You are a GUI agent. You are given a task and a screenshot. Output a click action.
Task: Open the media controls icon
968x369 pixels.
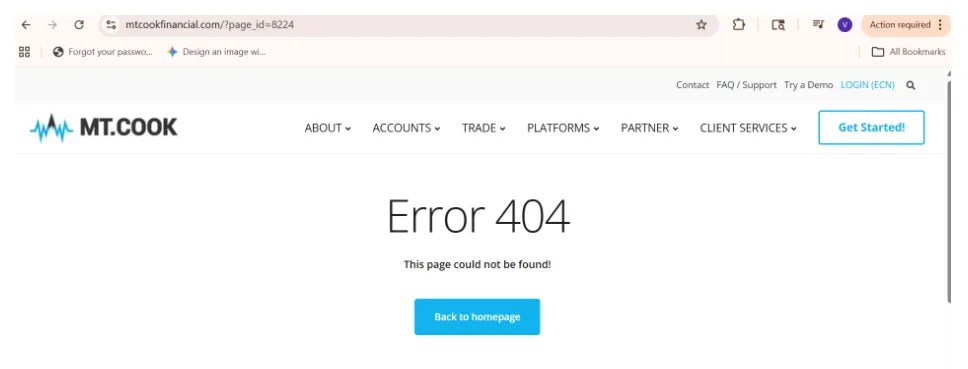coord(818,25)
